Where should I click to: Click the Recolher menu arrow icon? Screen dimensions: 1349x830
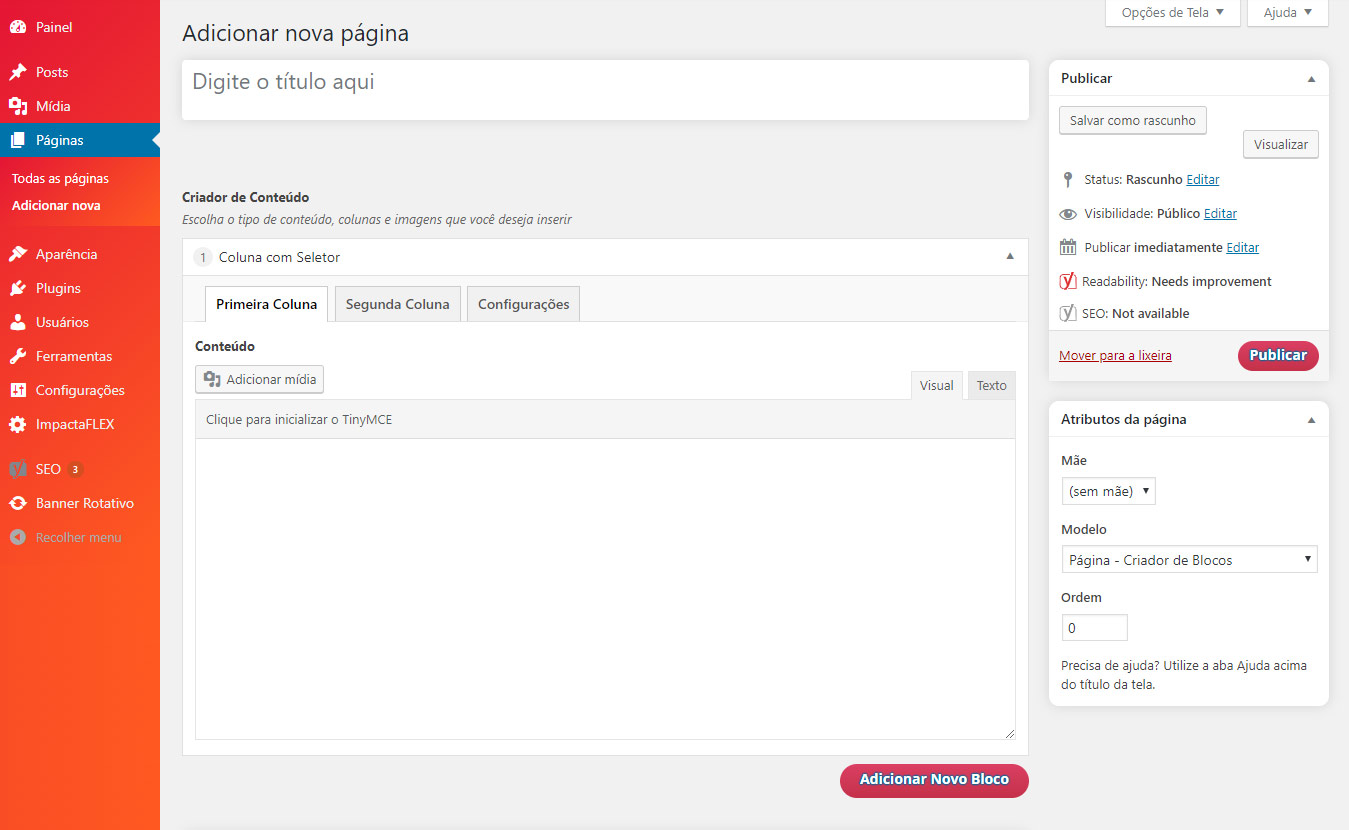(x=18, y=537)
